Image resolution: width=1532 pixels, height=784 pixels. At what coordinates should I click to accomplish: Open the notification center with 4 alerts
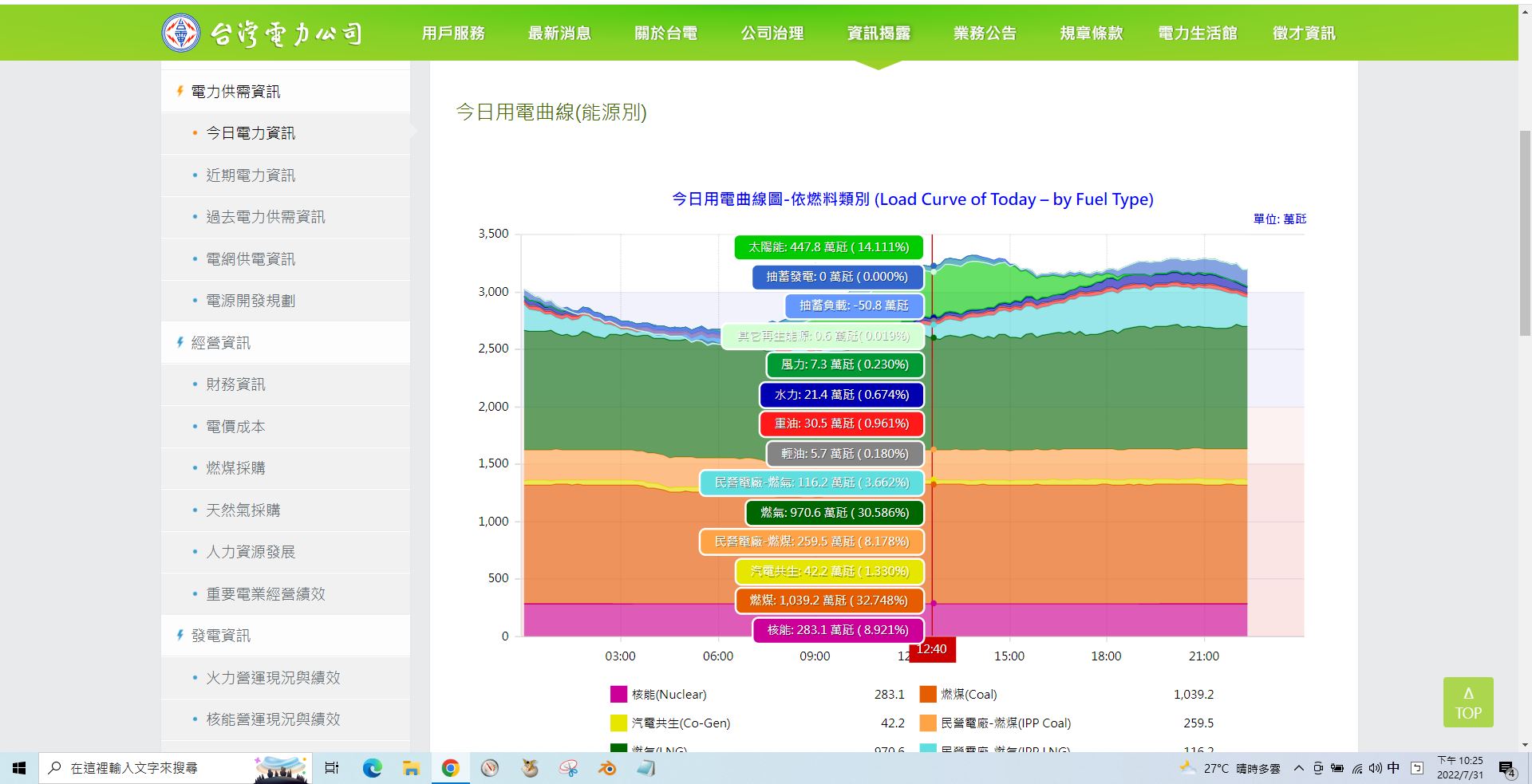click(1506, 769)
